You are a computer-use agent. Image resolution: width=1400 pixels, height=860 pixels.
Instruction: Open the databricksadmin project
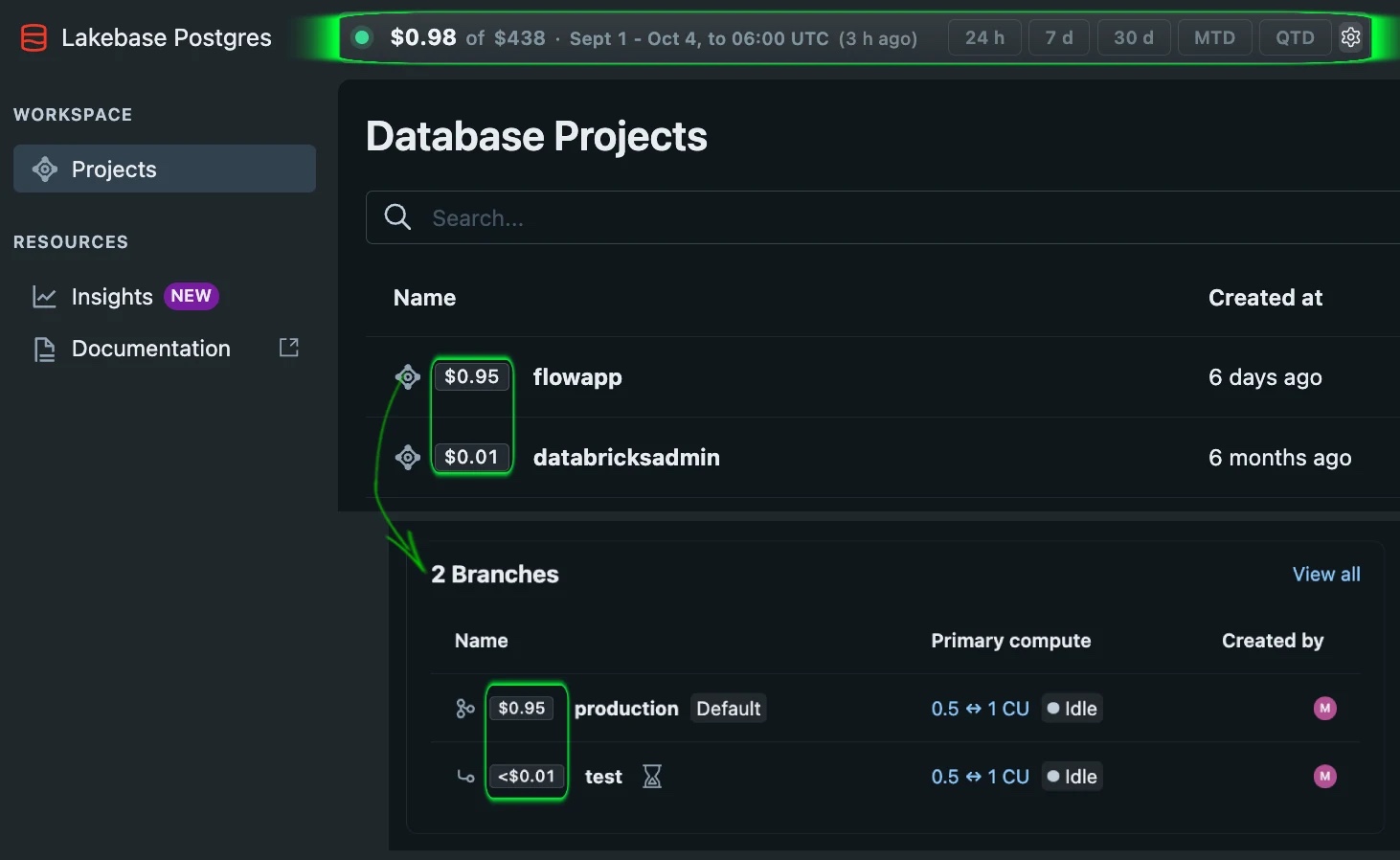click(x=626, y=458)
